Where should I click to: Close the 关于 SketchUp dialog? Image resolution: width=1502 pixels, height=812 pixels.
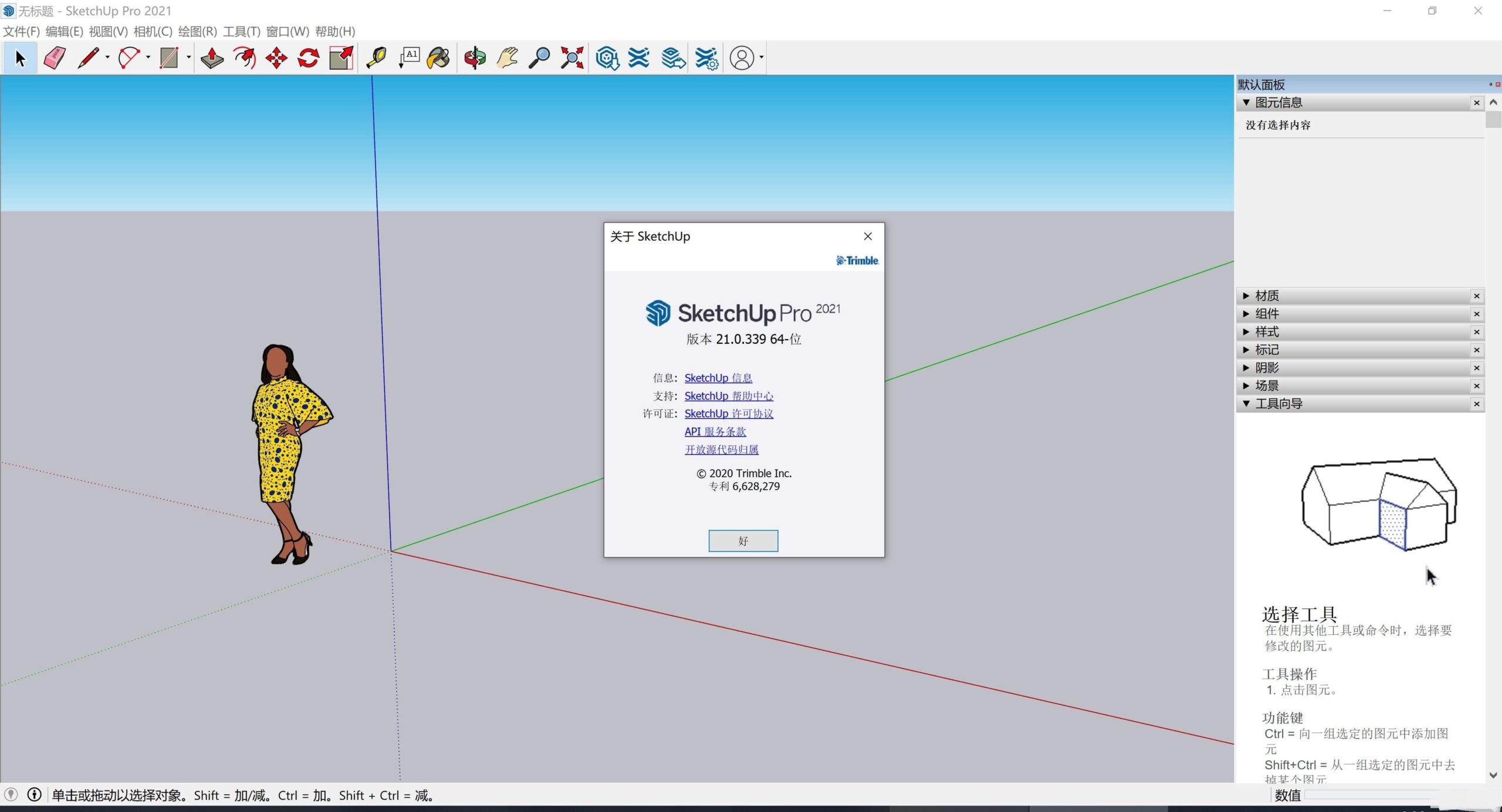coord(868,236)
